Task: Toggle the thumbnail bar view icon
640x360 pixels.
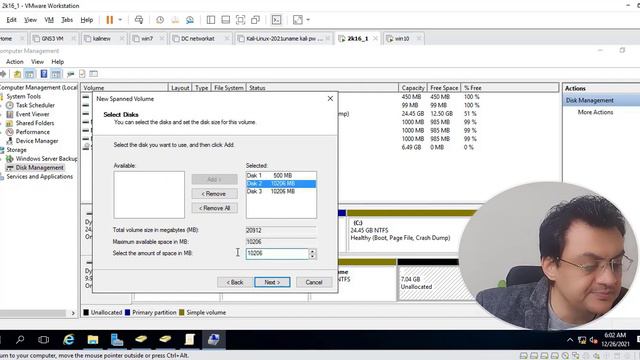Action: tap(225, 20)
